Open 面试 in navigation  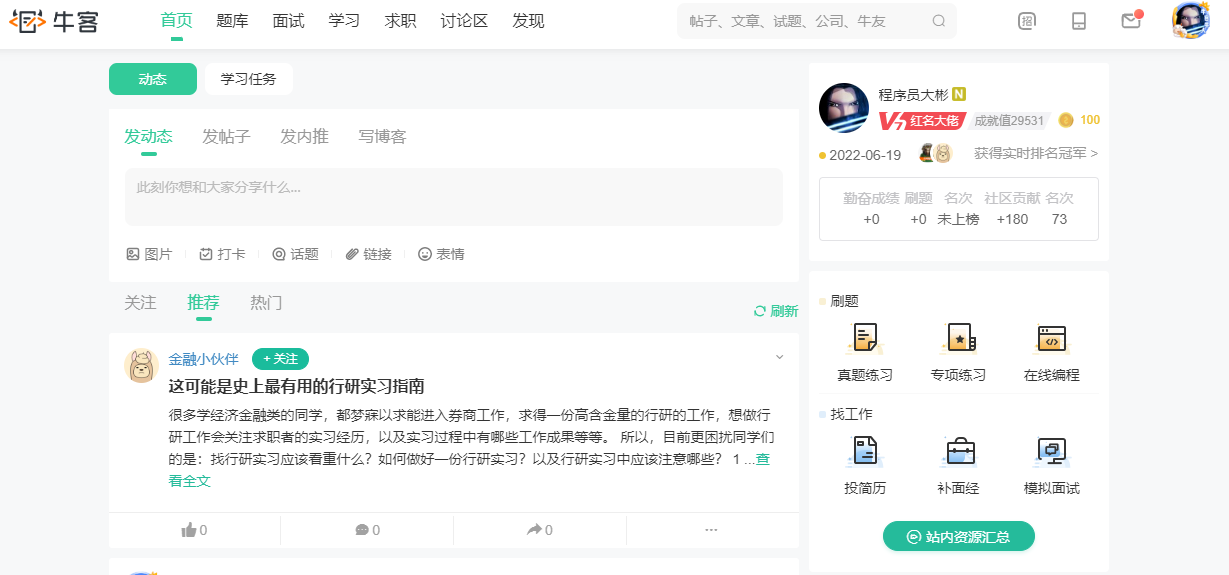tap(288, 20)
